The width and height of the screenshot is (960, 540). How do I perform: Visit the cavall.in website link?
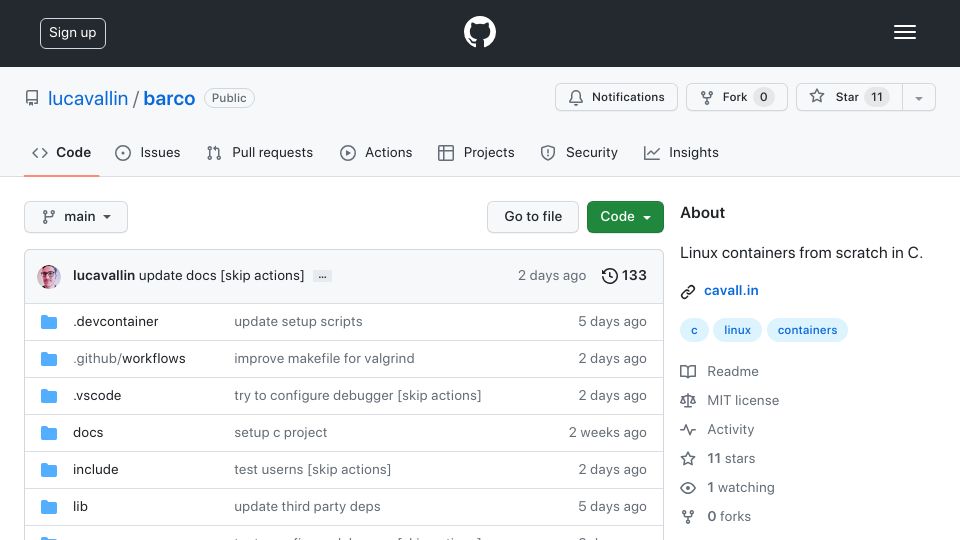(x=731, y=290)
